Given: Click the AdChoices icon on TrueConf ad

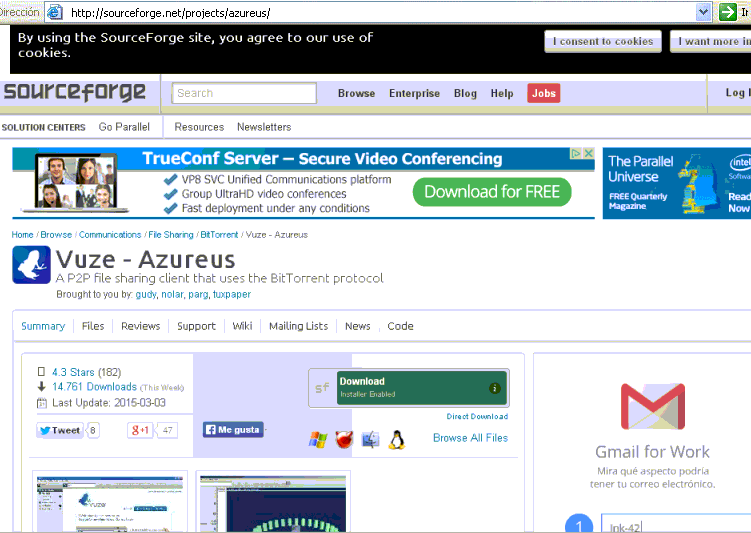Looking at the screenshot, I should (x=575, y=153).
